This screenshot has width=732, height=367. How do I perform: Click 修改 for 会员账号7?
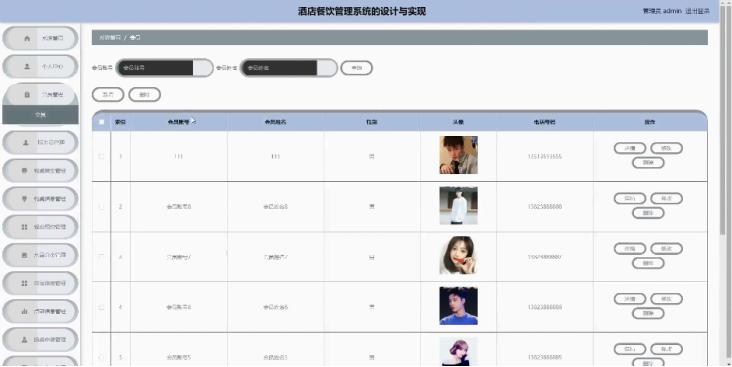click(x=667, y=248)
